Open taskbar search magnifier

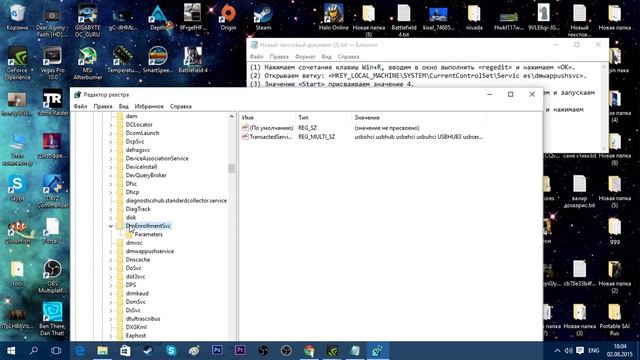(x=34, y=351)
